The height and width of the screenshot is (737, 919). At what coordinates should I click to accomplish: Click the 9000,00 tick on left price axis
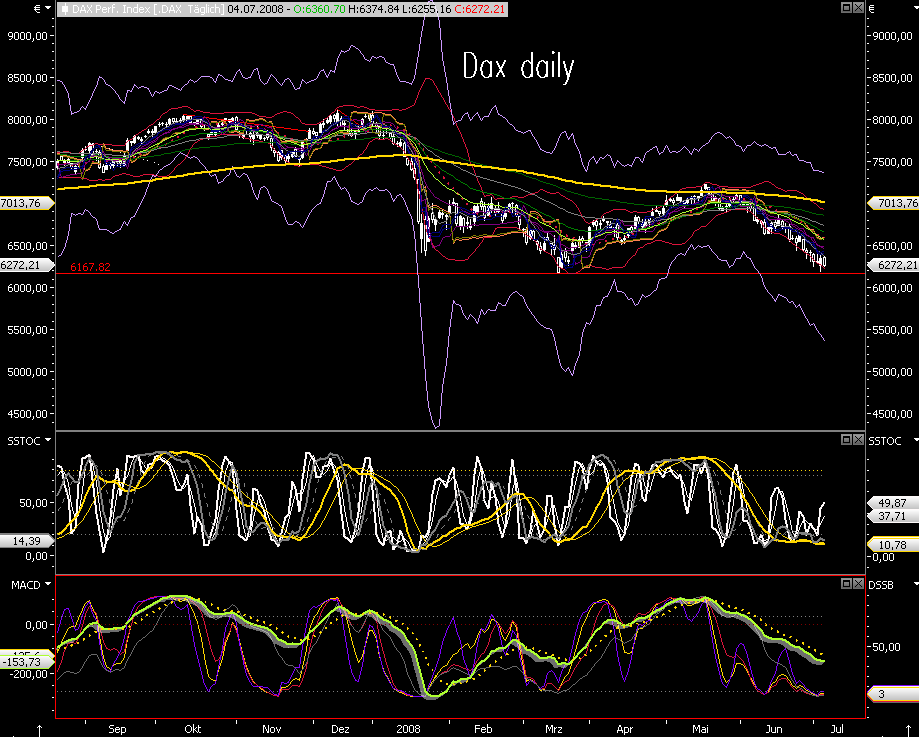click(28, 36)
